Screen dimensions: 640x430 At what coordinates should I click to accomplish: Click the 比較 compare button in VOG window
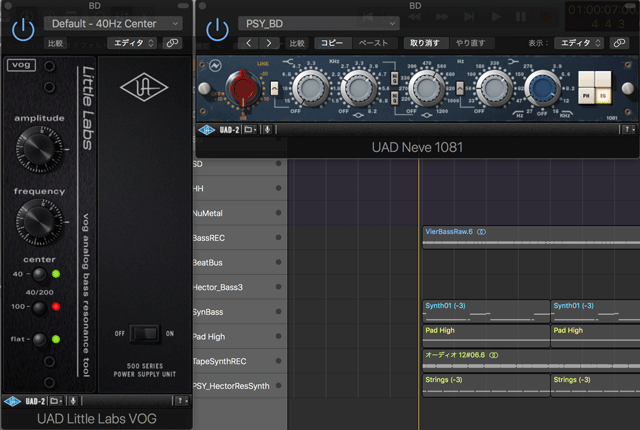pos(56,43)
